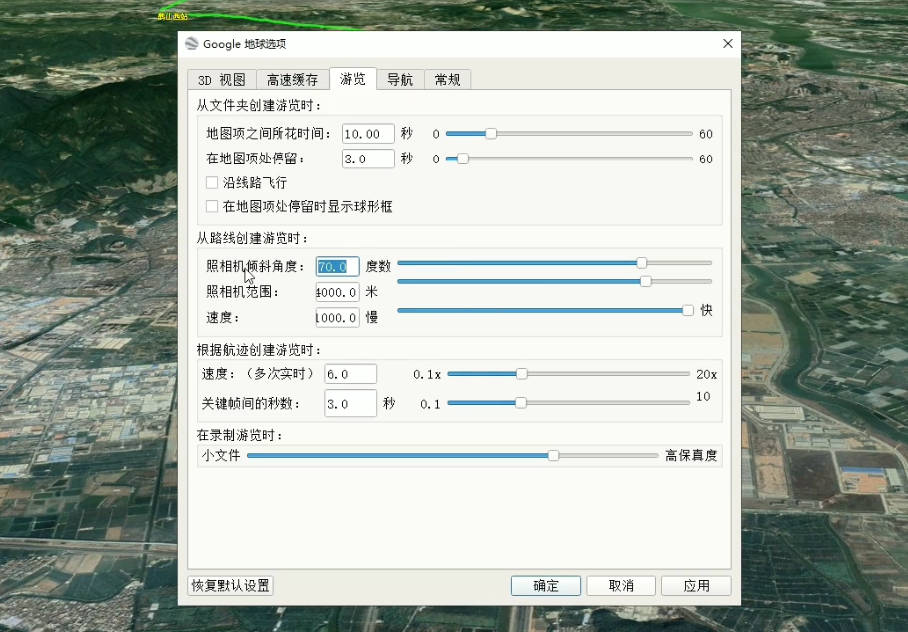The image size is (908, 632).
Task: Click the recording fidelity slider handle
Action: (x=554, y=455)
